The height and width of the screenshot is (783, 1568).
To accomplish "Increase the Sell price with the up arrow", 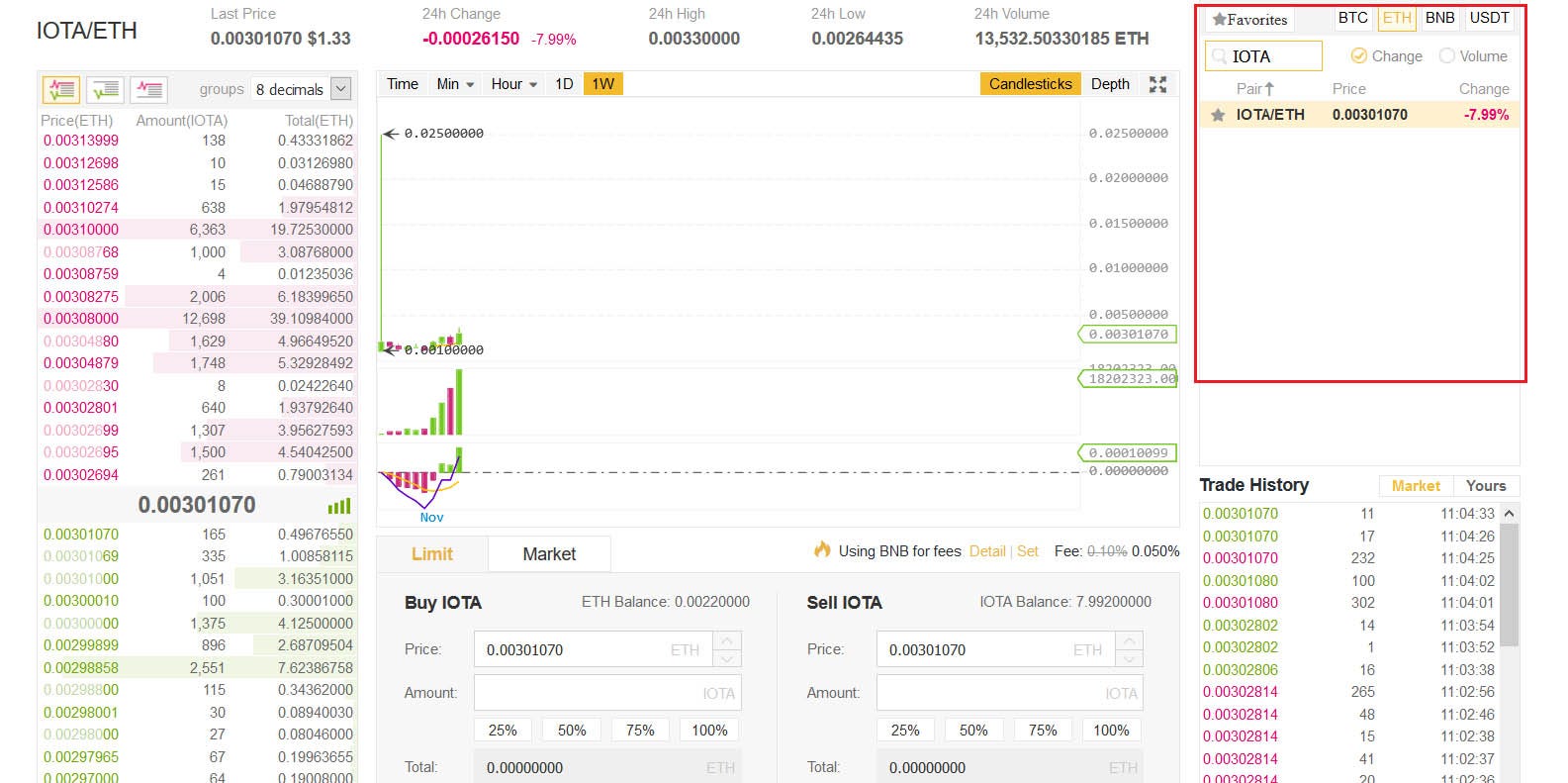I will click(1130, 640).
